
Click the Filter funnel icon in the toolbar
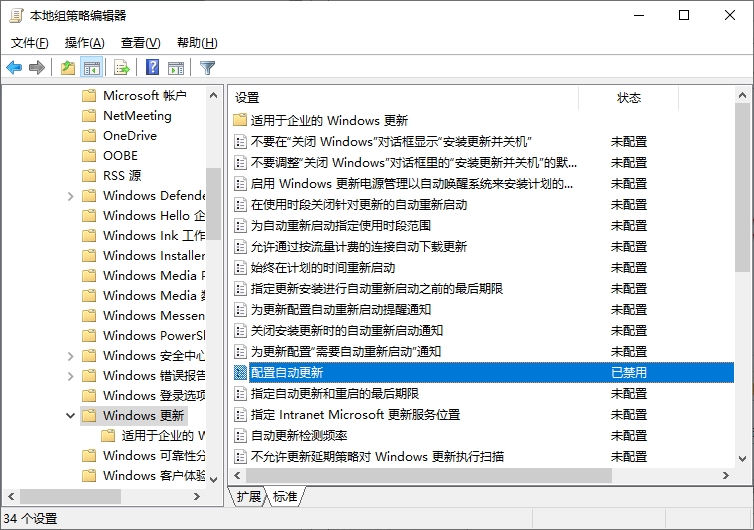[207, 68]
